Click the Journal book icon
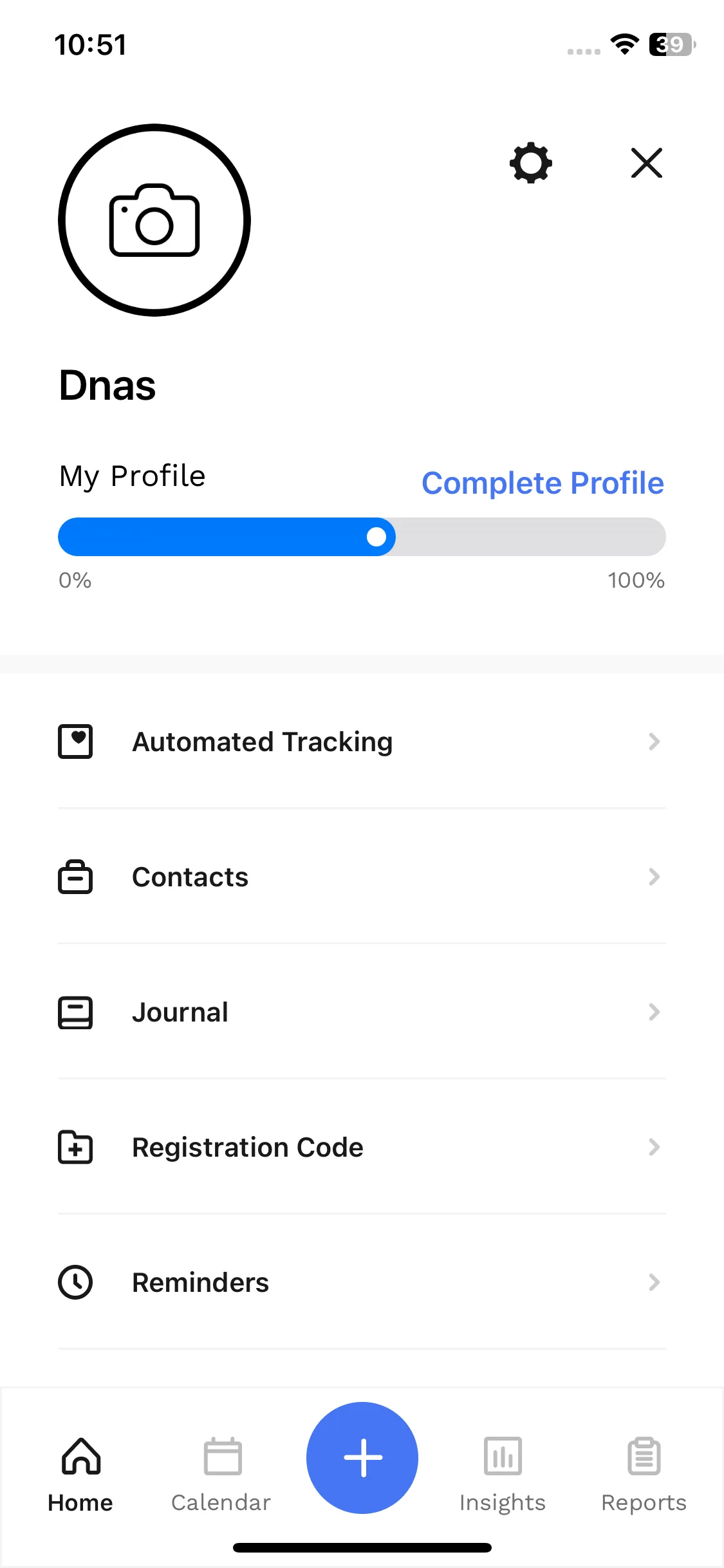The image size is (724, 1568). 75,1013
